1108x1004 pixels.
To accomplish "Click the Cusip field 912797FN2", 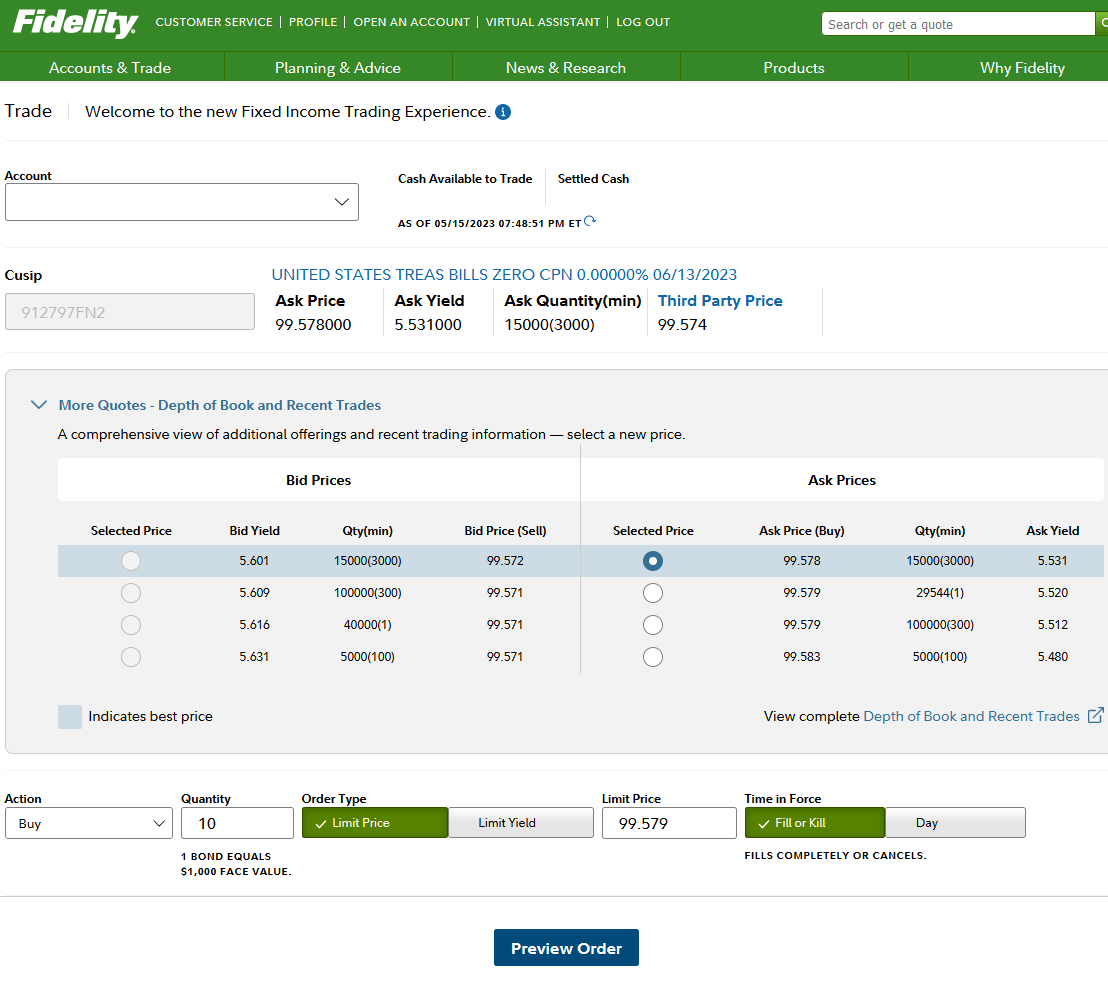I will (x=130, y=312).
